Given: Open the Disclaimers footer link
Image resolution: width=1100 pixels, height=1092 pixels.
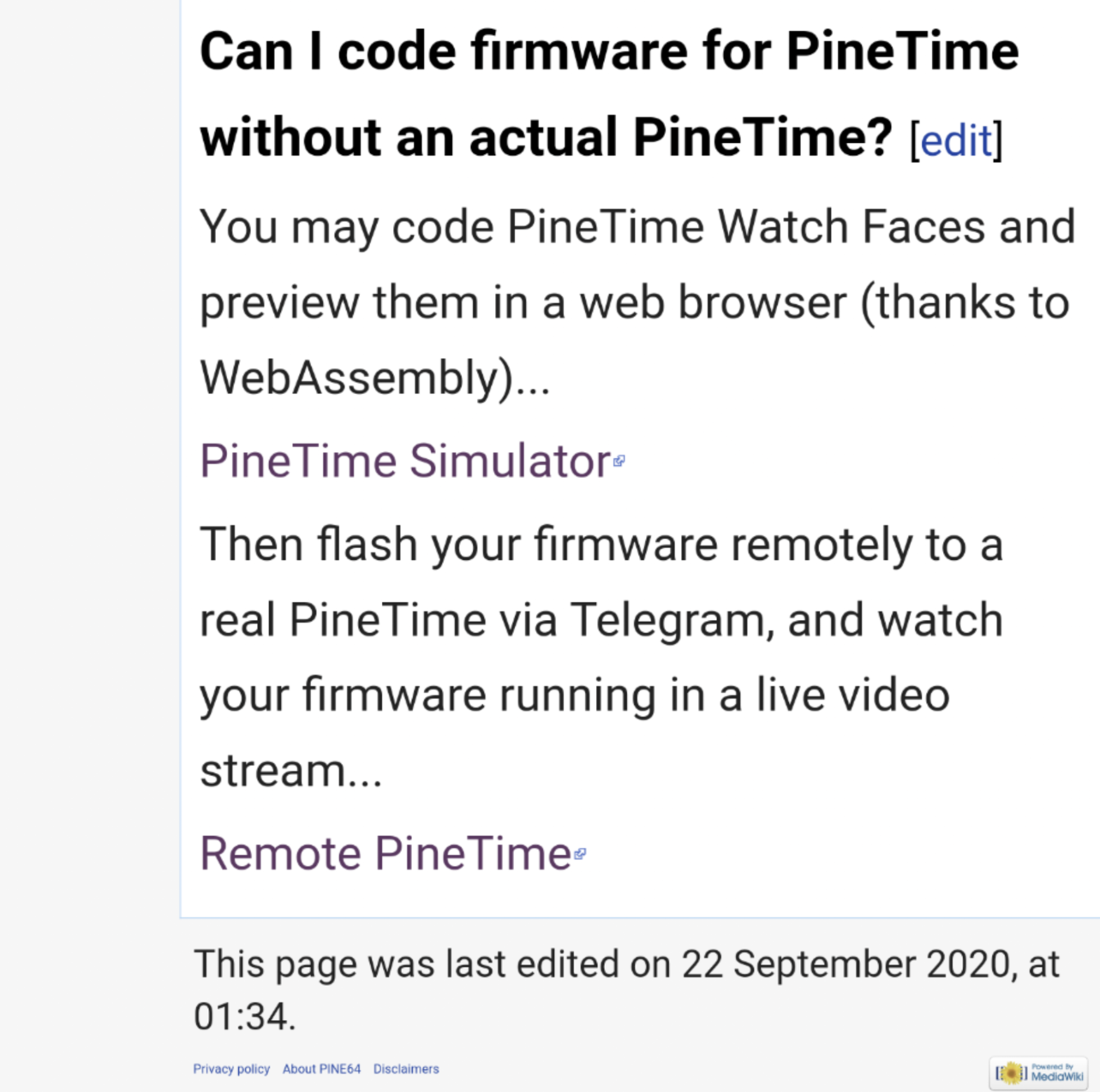Looking at the screenshot, I should (x=406, y=1069).
